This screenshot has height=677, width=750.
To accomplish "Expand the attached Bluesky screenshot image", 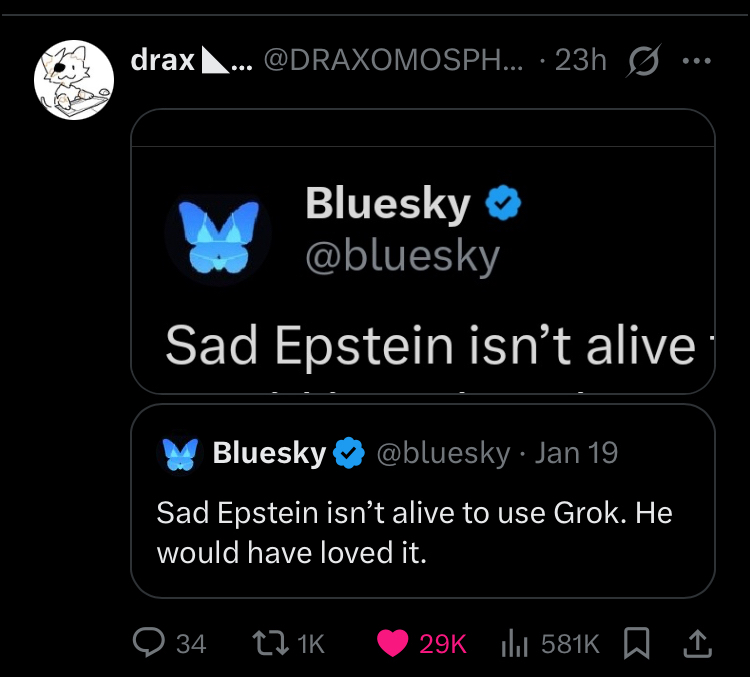I will [423, 250].
